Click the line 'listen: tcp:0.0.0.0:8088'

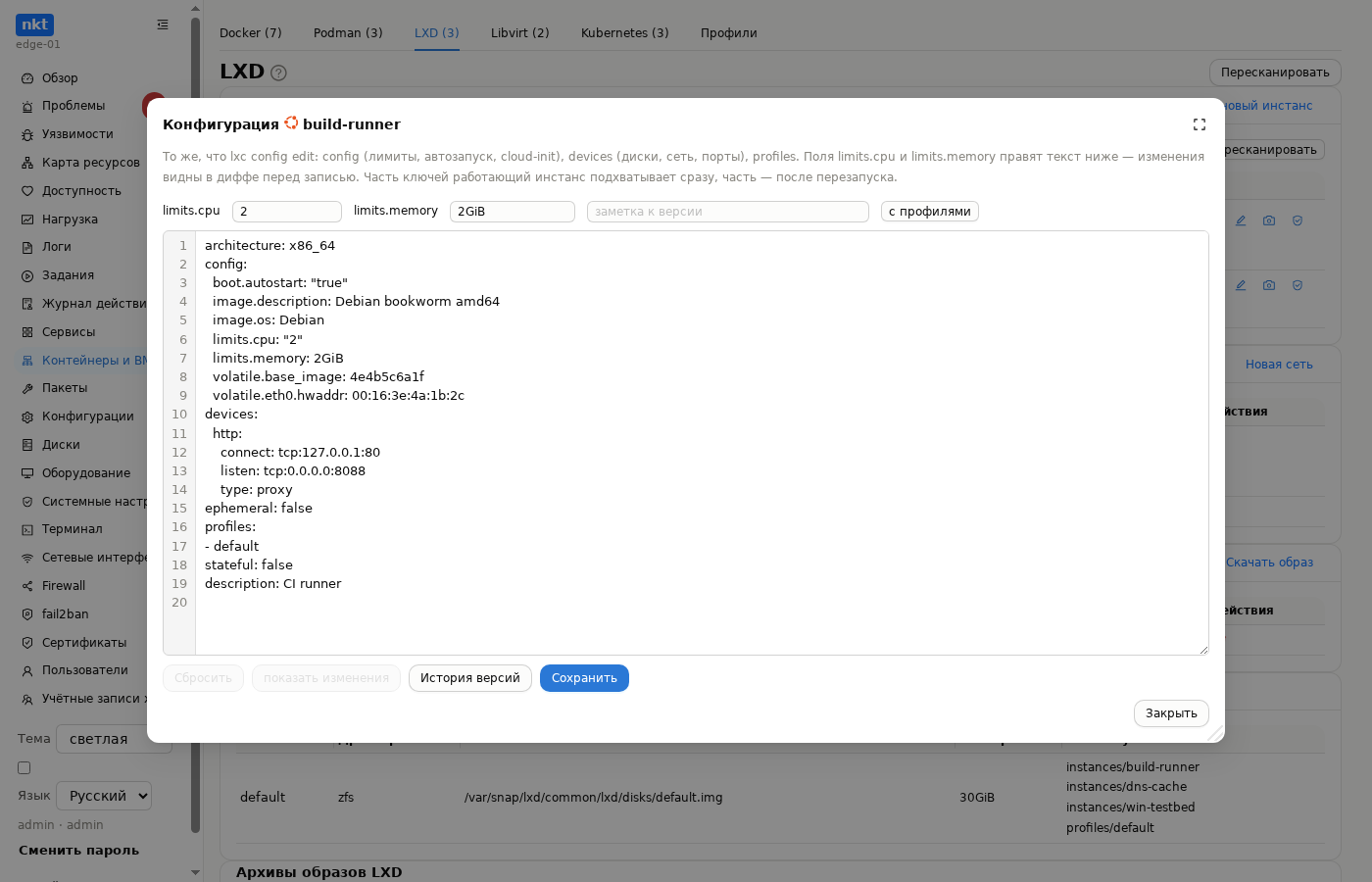[x=293, y=471]
